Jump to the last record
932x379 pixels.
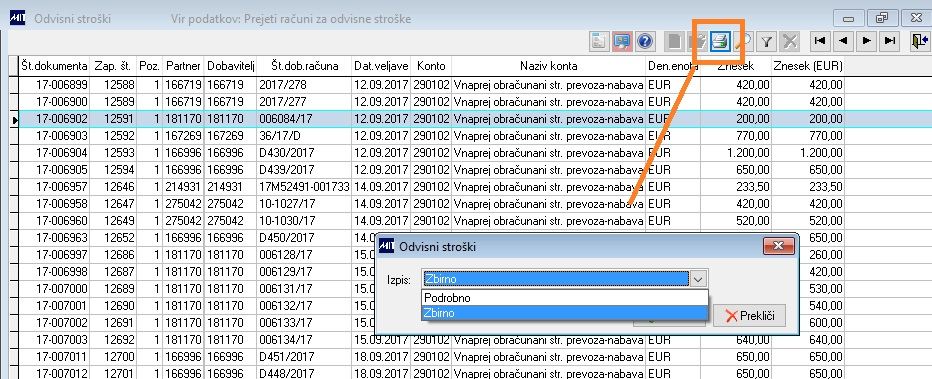point(889,41)
